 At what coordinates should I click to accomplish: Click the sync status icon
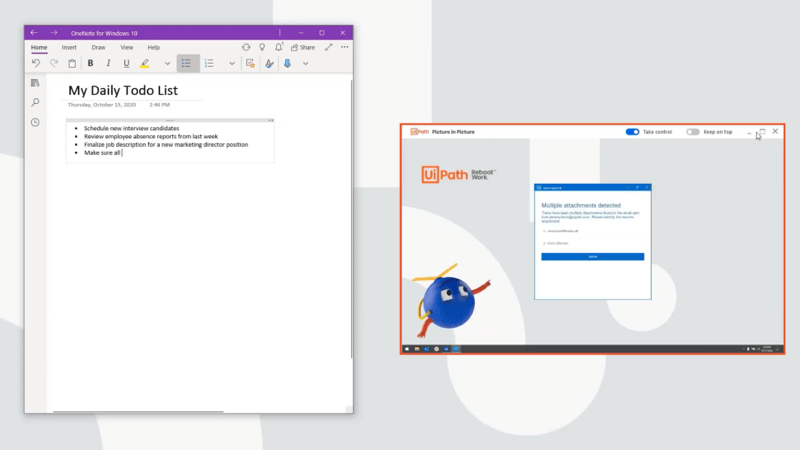[246, 47]
